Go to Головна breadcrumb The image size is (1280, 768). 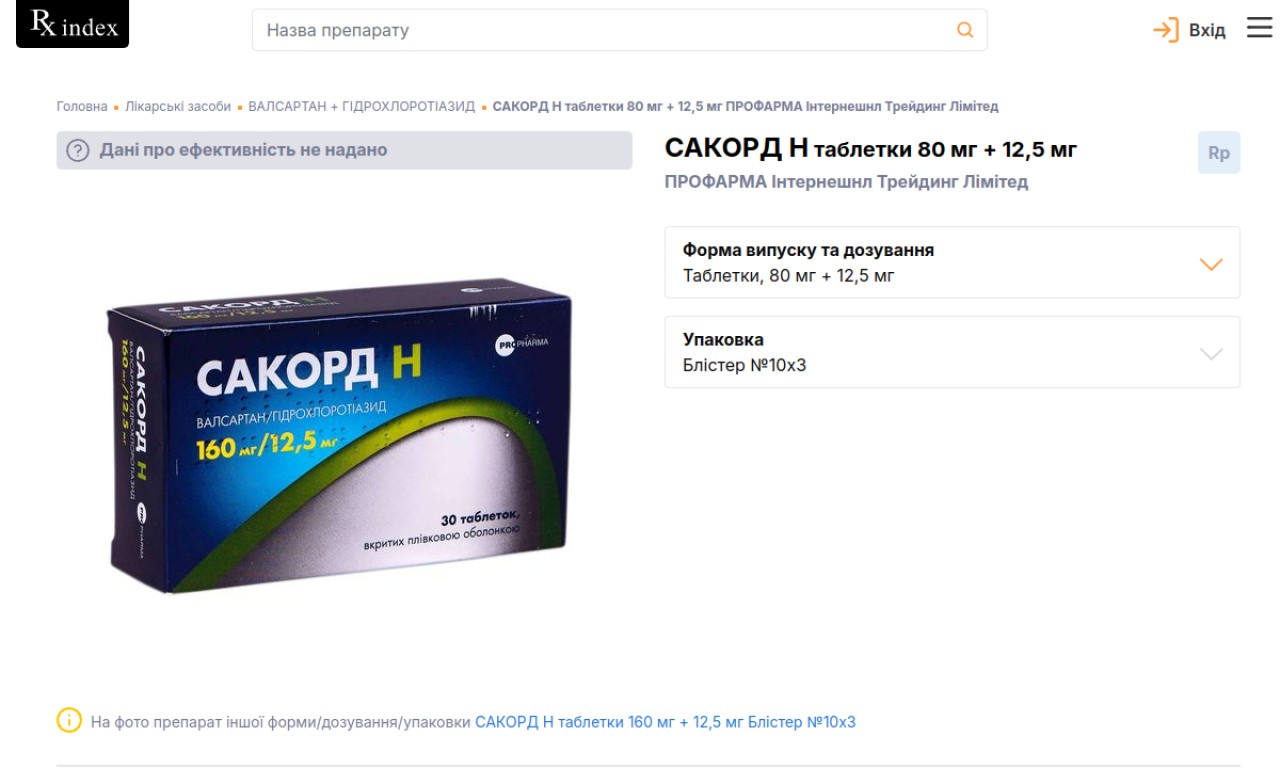click(x=82, y=106)
